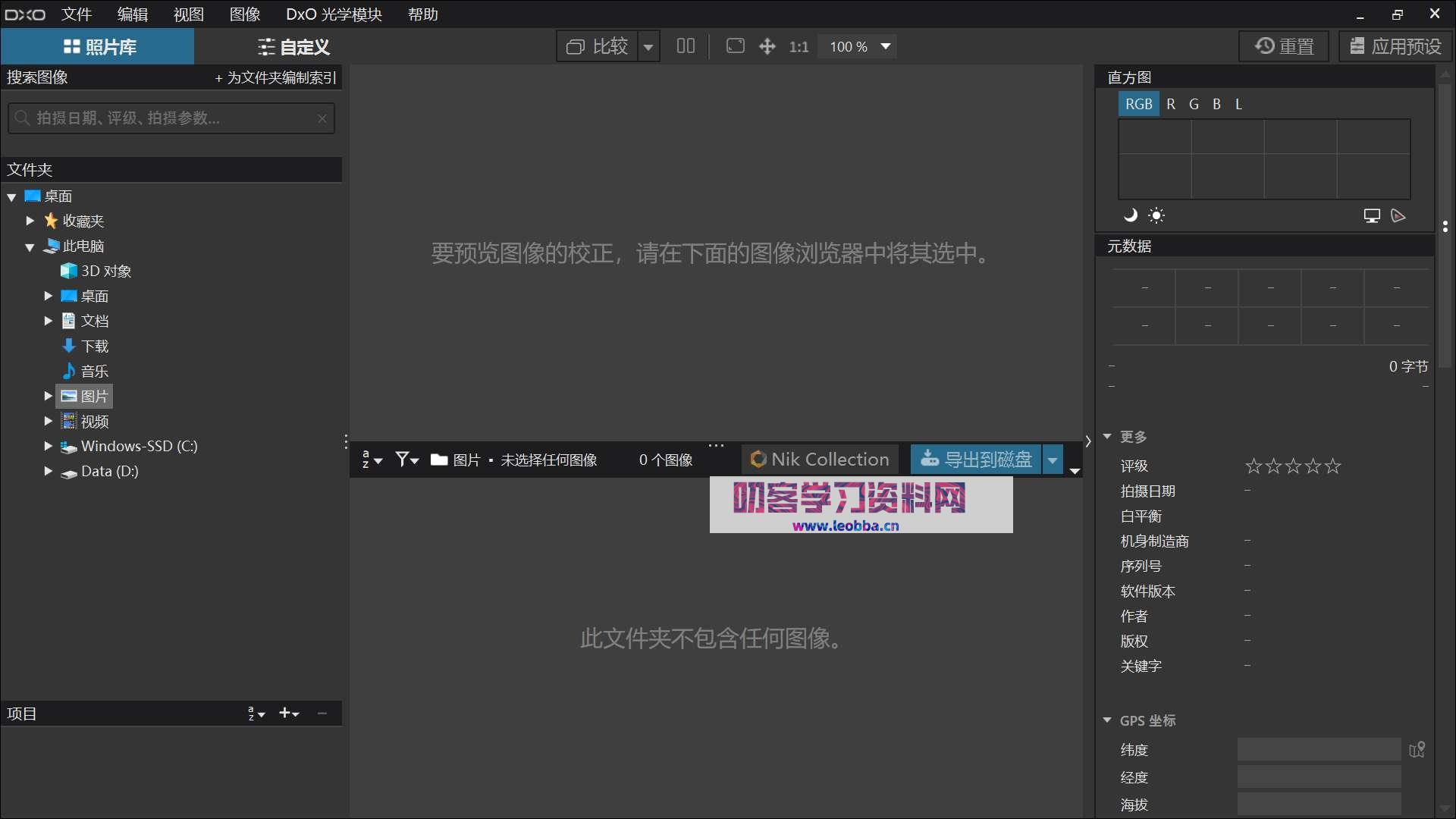The height and width of the screenshot is (819, 1456).
Task: Open the DxO 光学模块 menu
Action: coord(334,14)
